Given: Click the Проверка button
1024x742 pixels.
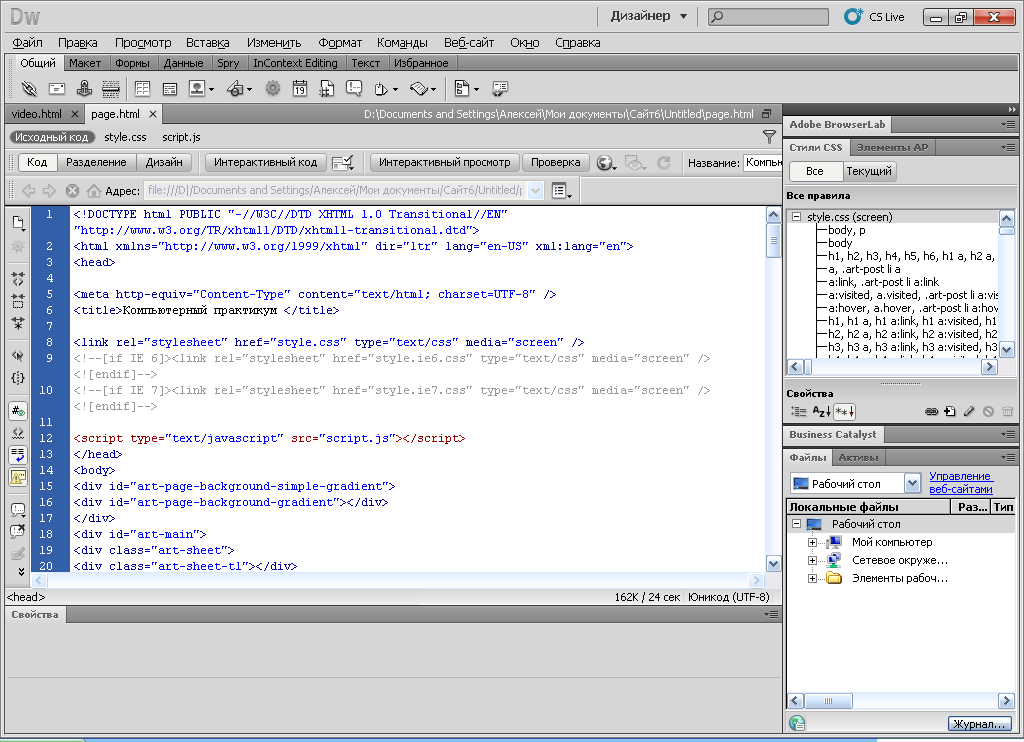Looking at the screenshot, I should point(556,162).
